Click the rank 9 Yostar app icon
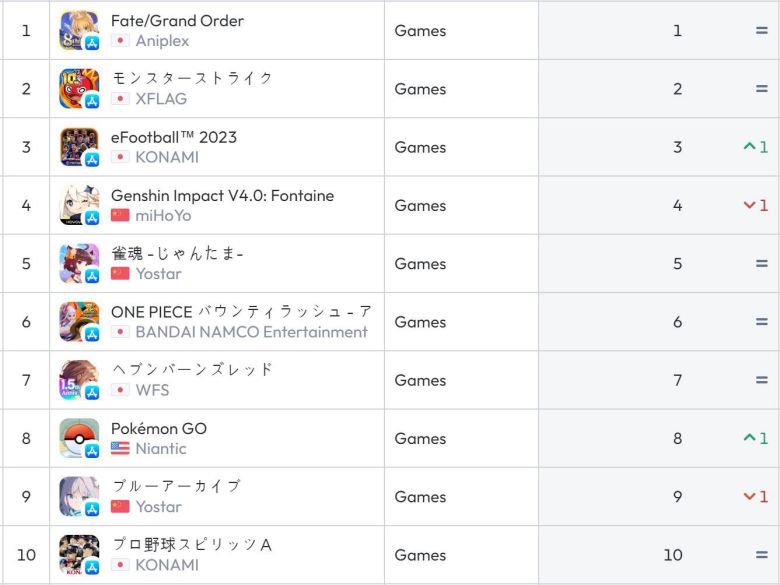The width and height of the screenshot is (780, 585). (79, 496)
